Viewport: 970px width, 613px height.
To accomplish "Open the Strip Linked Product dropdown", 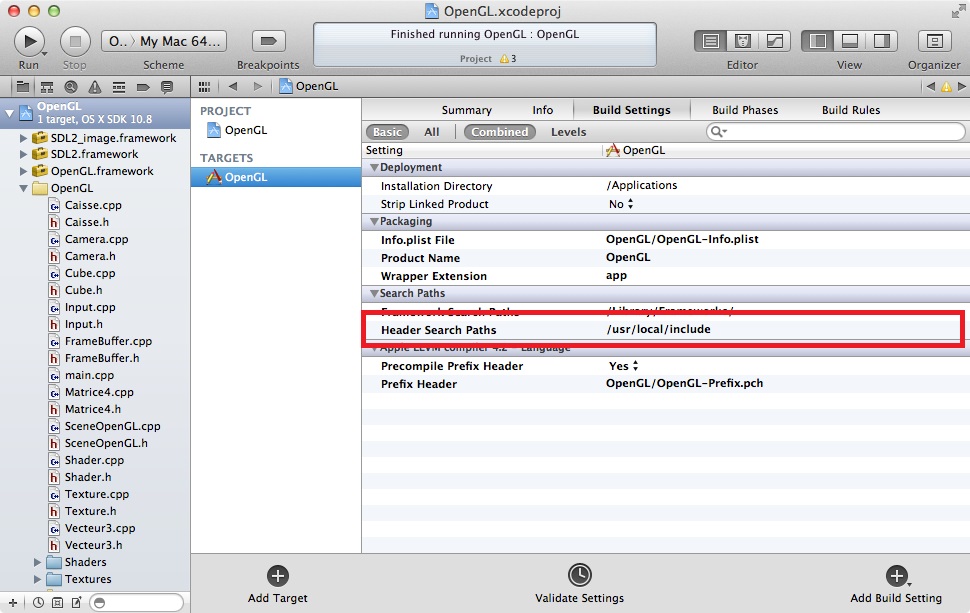I will click(621, 204).
